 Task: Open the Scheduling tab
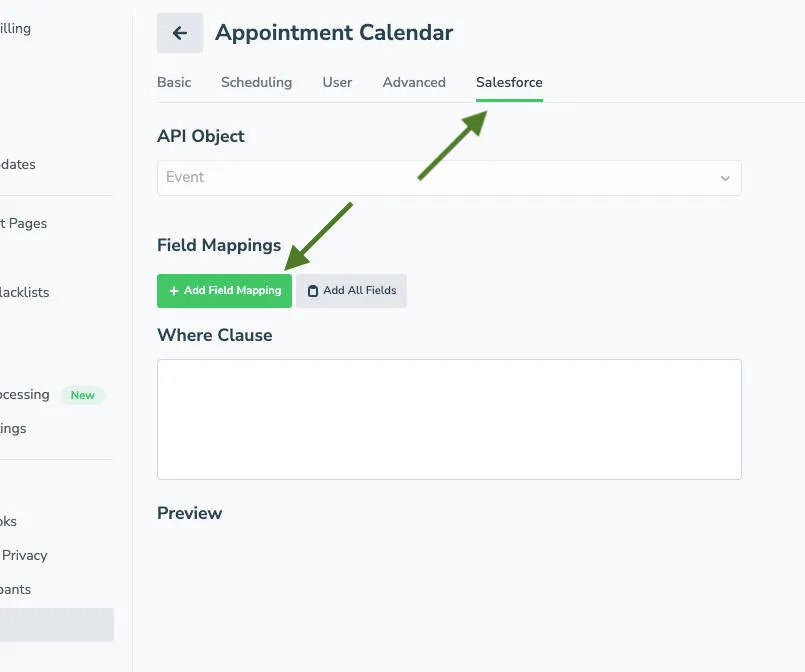click(256, 82)
